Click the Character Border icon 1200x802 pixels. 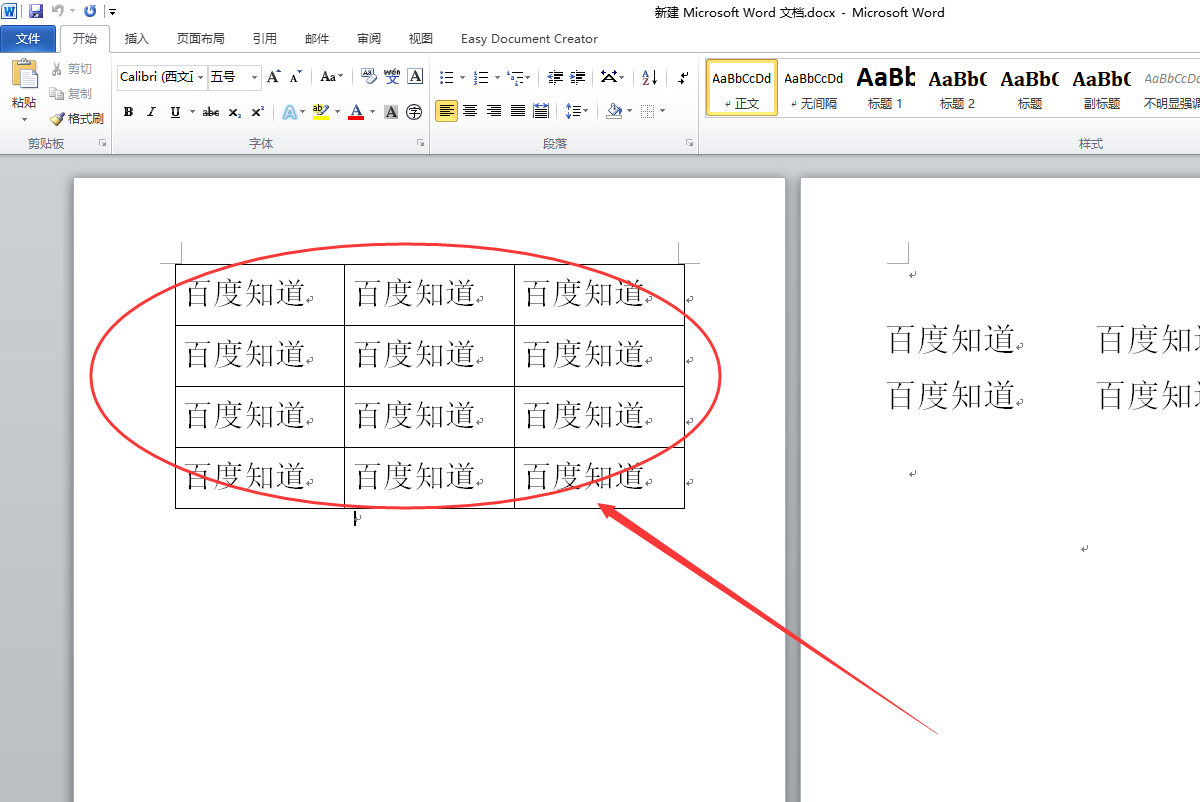416,77
